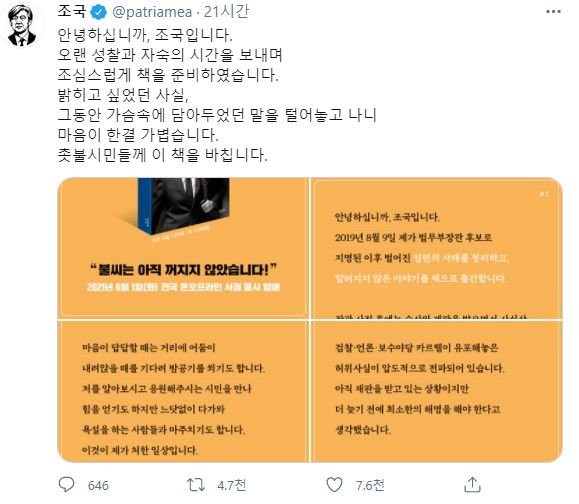Image resolution: width=579 pixels, height=504 pixels.
Task: Open the three-dot more options menu
Action: [553, 12]
